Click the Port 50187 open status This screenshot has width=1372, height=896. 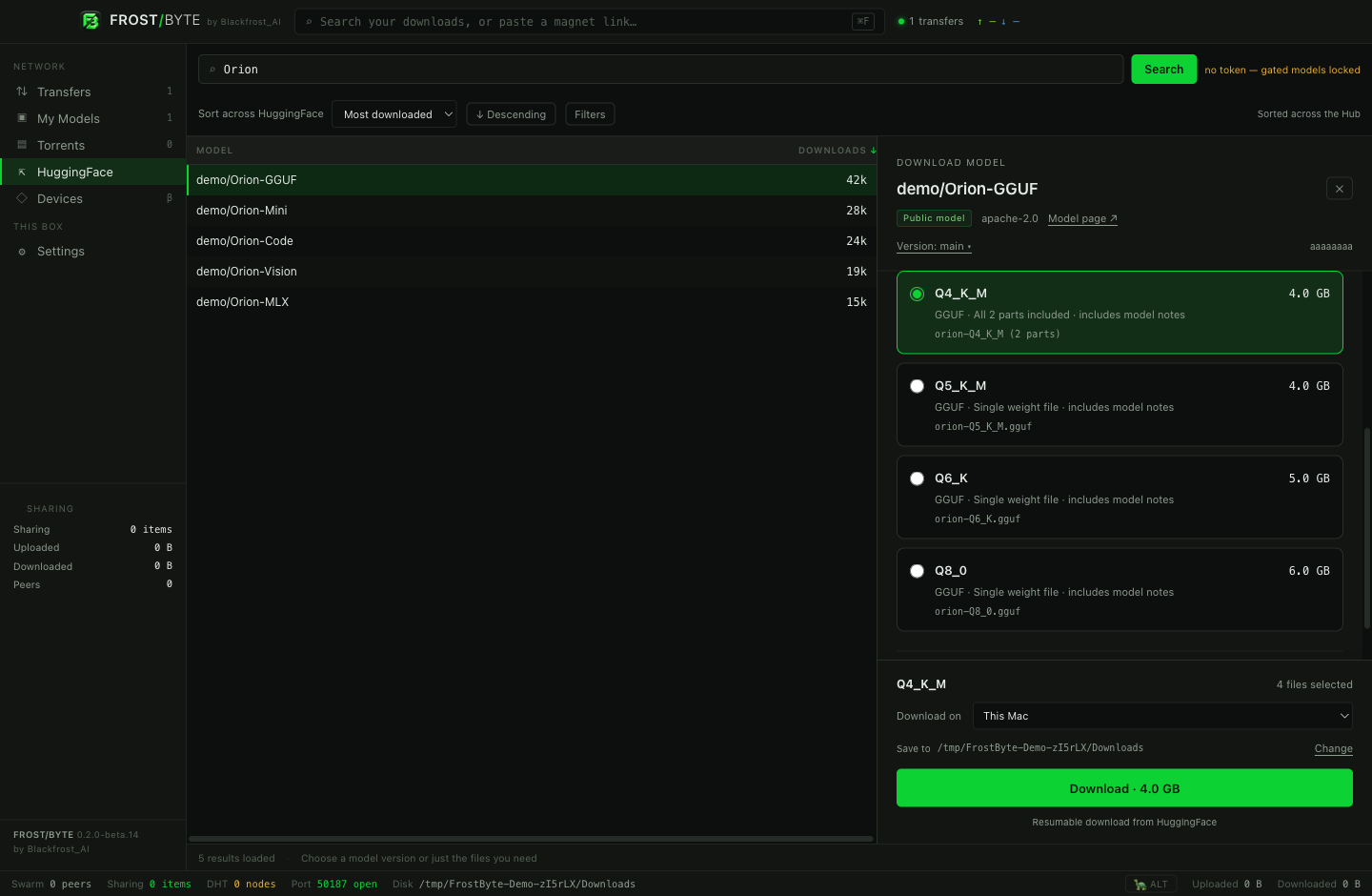(334, 885)
